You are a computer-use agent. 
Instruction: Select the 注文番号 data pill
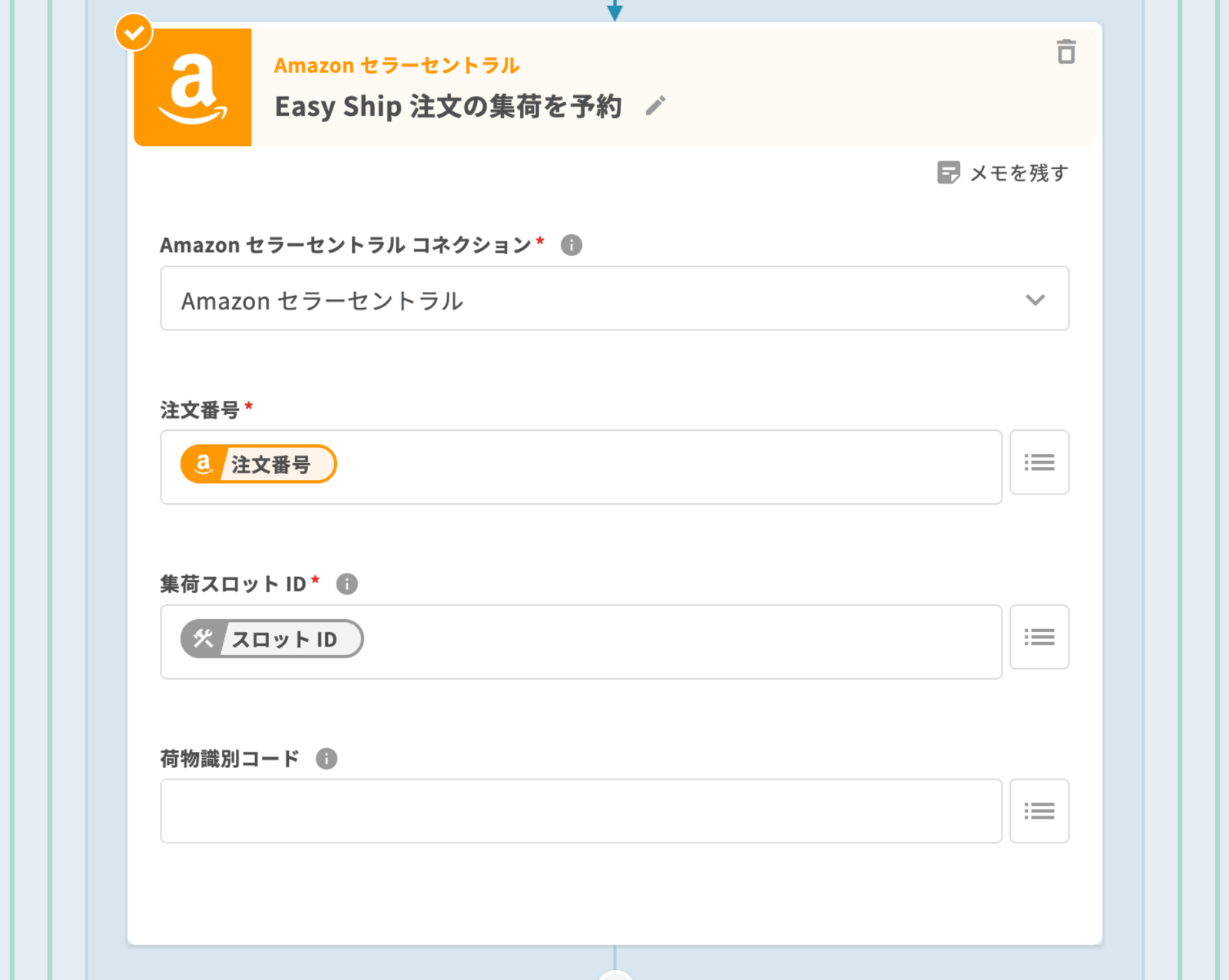259,464
